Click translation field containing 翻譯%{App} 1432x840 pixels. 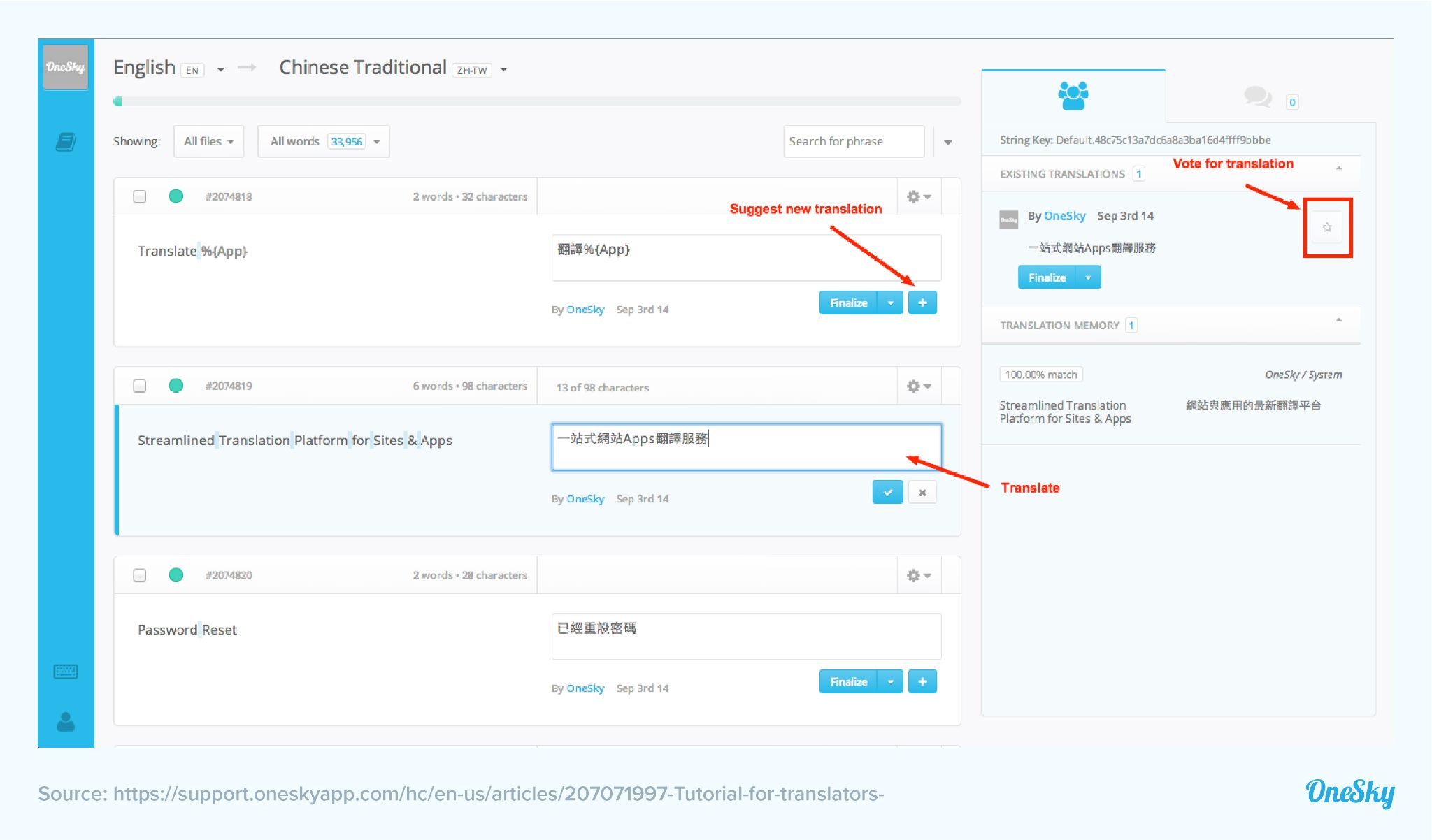746,257
